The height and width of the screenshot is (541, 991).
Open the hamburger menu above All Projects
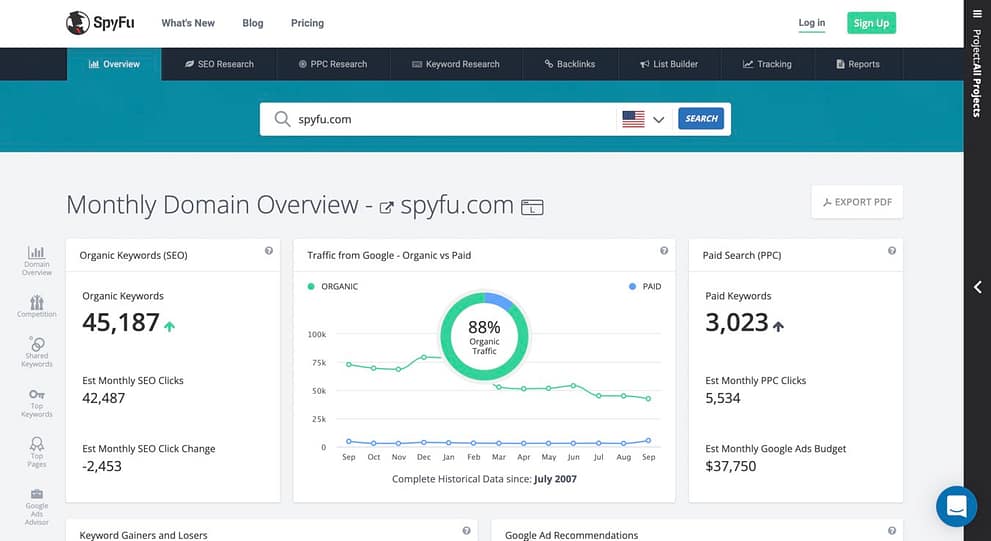tap(978, 14)
